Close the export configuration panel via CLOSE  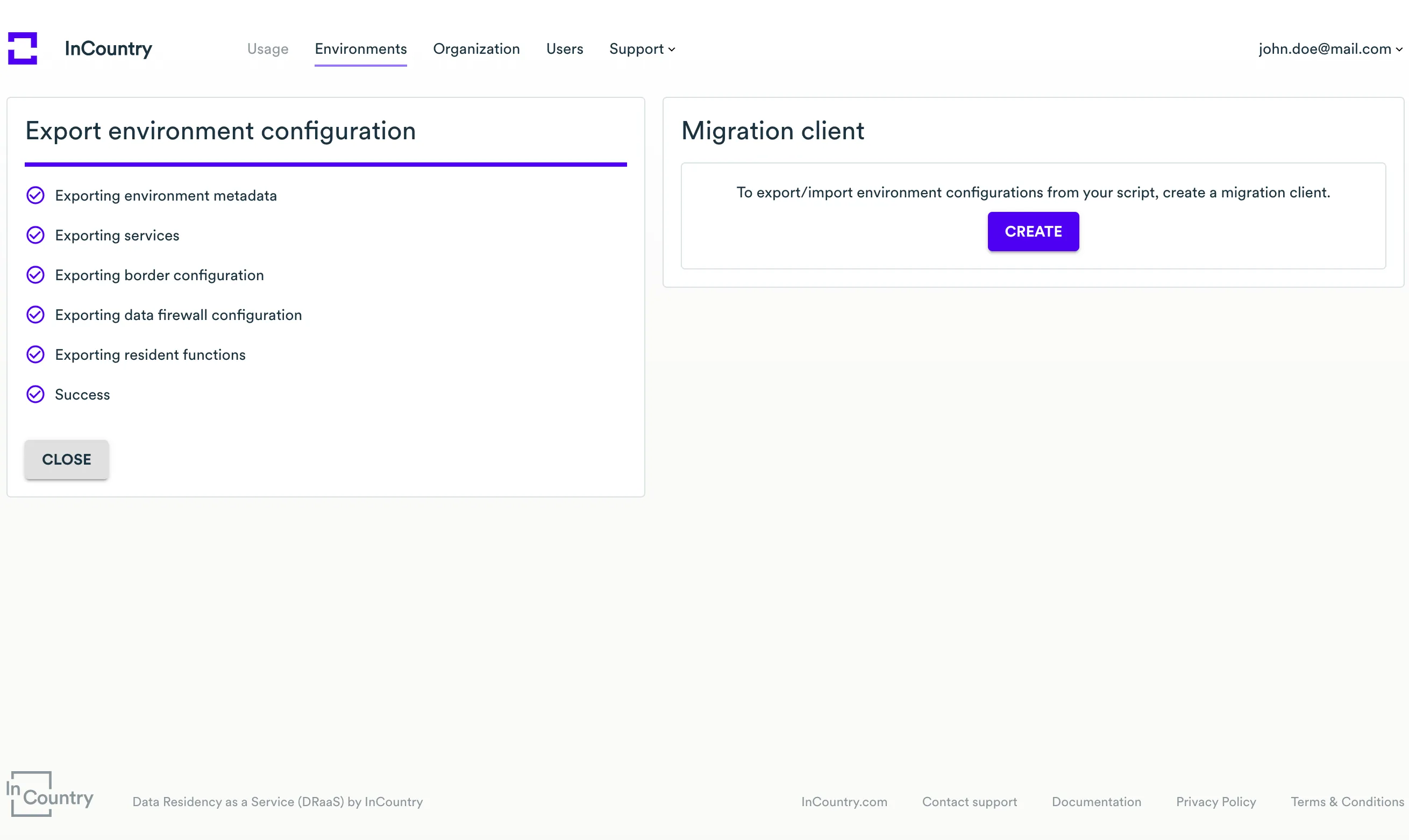(x=66, y=459)
